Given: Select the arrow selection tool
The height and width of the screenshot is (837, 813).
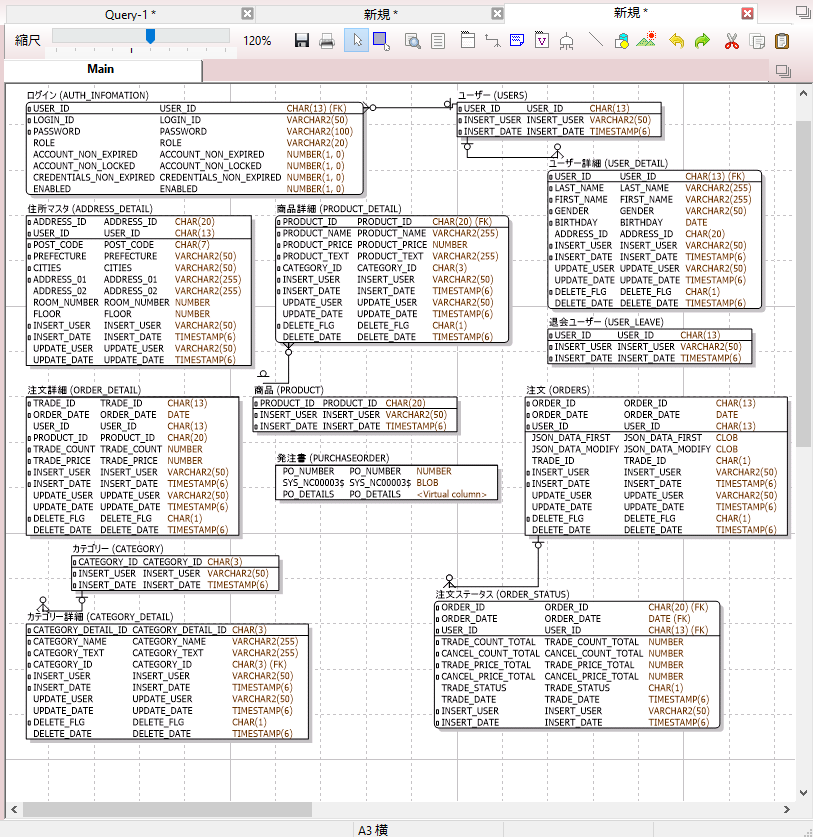Looking at the screenshot, I should tap(357, 40).
